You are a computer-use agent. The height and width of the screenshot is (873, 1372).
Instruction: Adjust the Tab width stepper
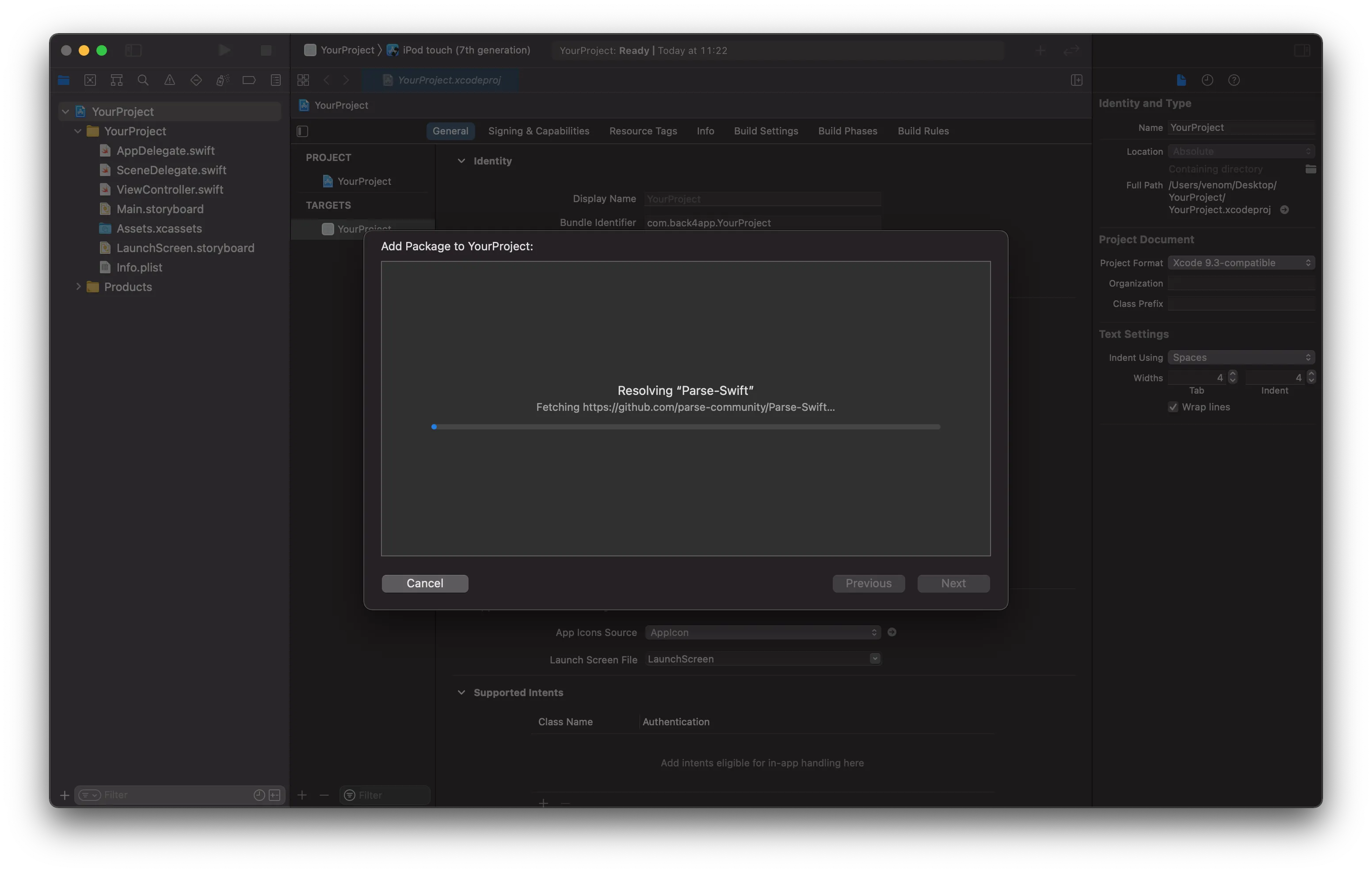(1232, 377)
